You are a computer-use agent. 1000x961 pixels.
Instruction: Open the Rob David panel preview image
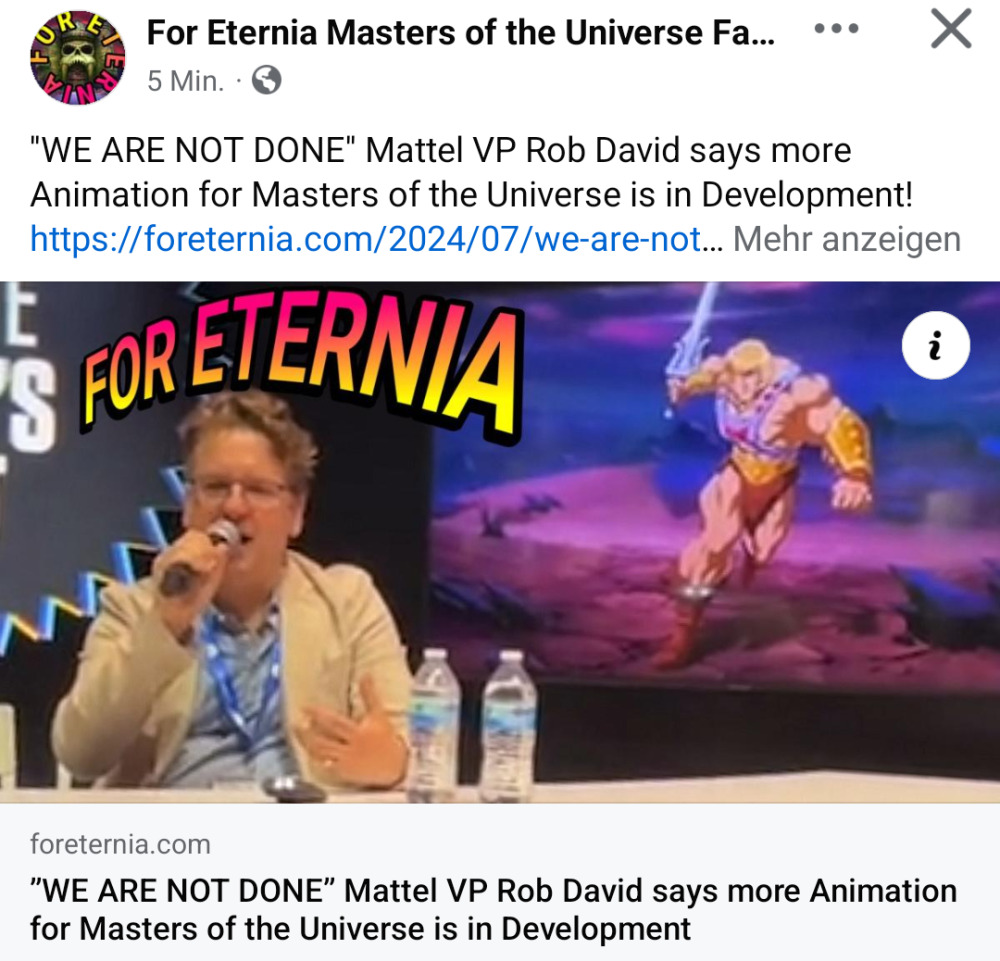500,542
